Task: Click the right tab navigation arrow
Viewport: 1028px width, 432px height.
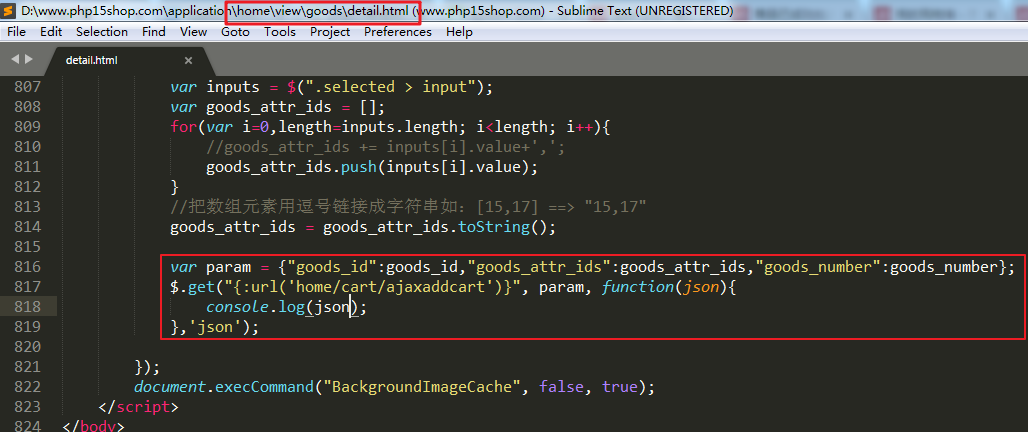Action: tap(29, 59)
